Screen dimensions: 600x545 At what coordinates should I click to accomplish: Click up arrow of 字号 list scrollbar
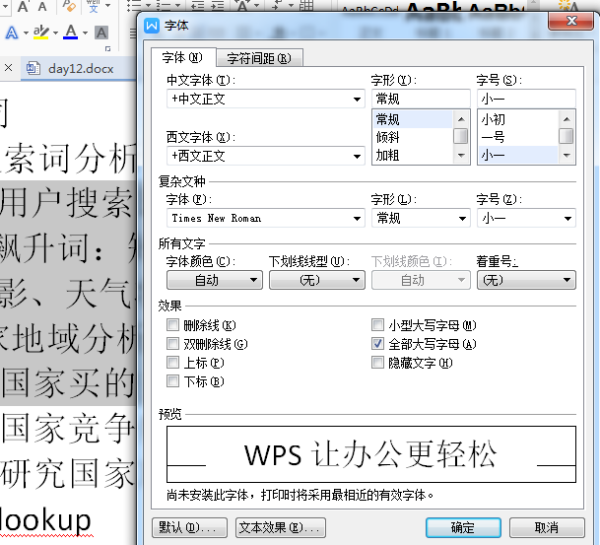567,119
